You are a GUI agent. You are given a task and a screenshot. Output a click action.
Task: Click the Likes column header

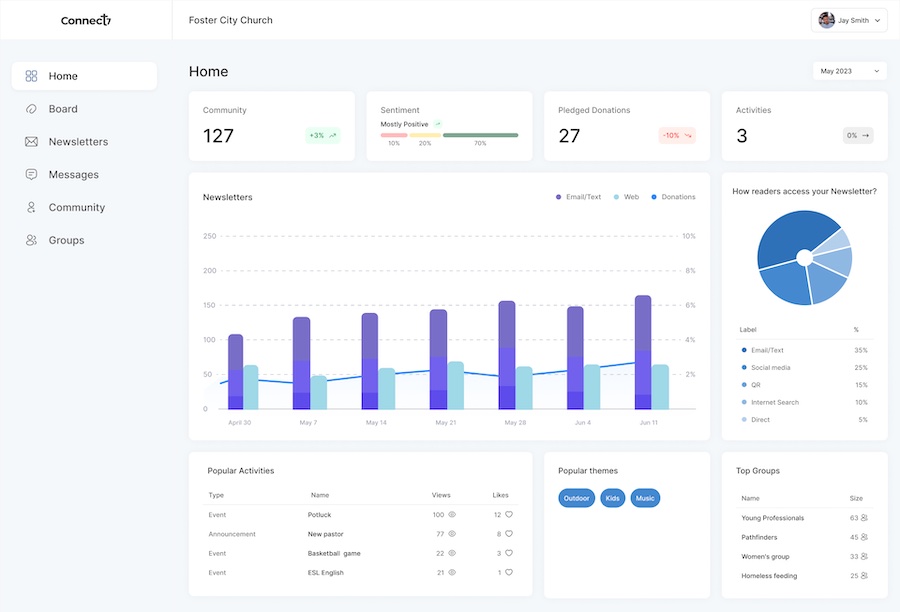pyautogui.click(x=501, y=495)
